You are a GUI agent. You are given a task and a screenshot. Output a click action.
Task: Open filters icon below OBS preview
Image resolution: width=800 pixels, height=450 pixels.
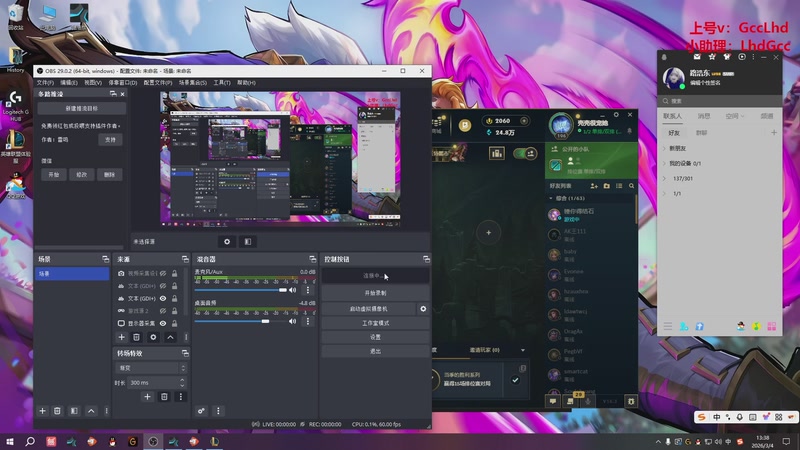tap(247, 242)
